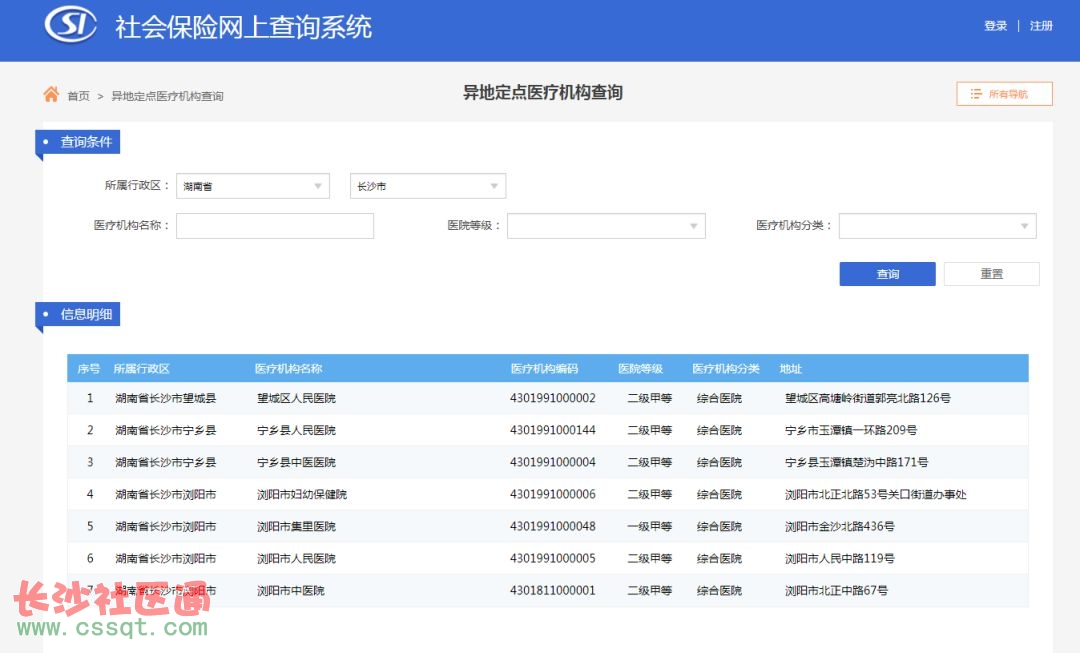
Task: Click address 浏阳市人民中路119号
Action: point(840,559)
